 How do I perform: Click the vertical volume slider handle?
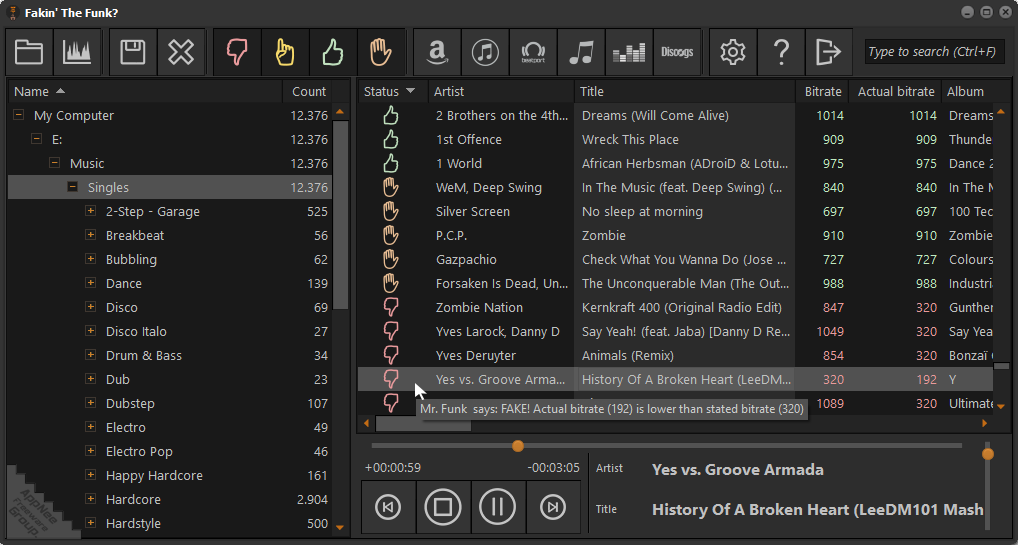click(987, 454)
